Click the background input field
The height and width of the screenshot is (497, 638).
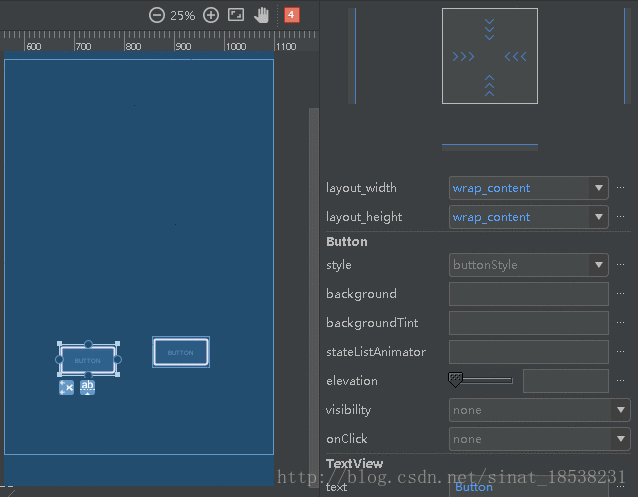point(529,294)
